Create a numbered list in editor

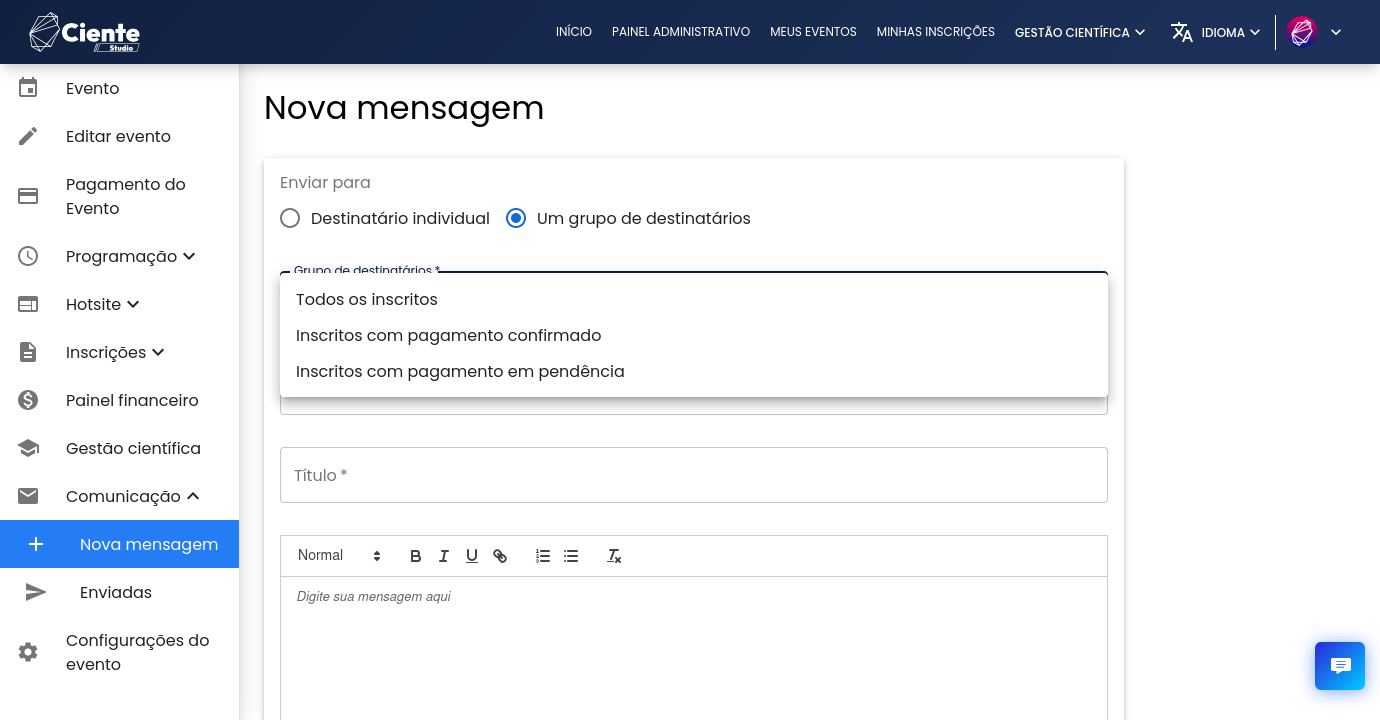coord(543,556)
